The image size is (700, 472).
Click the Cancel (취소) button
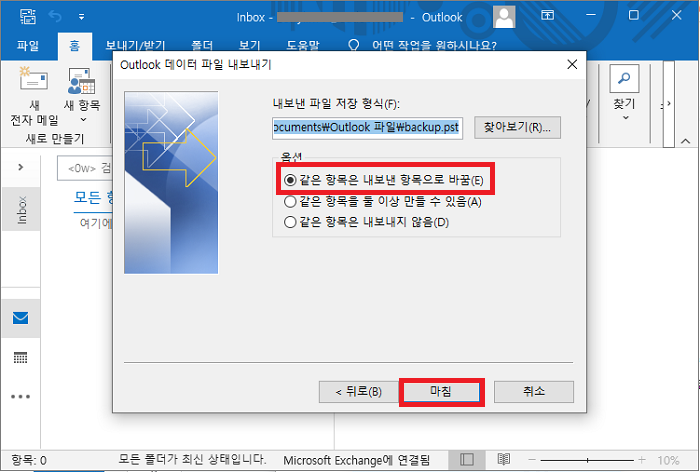coord(533,392)
